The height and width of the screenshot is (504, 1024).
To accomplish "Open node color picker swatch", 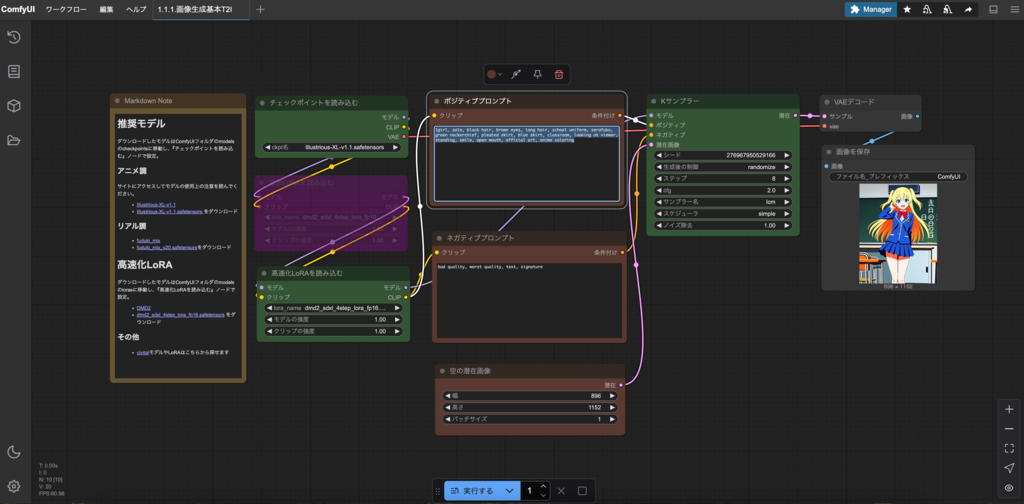I will tap(494, 74).
